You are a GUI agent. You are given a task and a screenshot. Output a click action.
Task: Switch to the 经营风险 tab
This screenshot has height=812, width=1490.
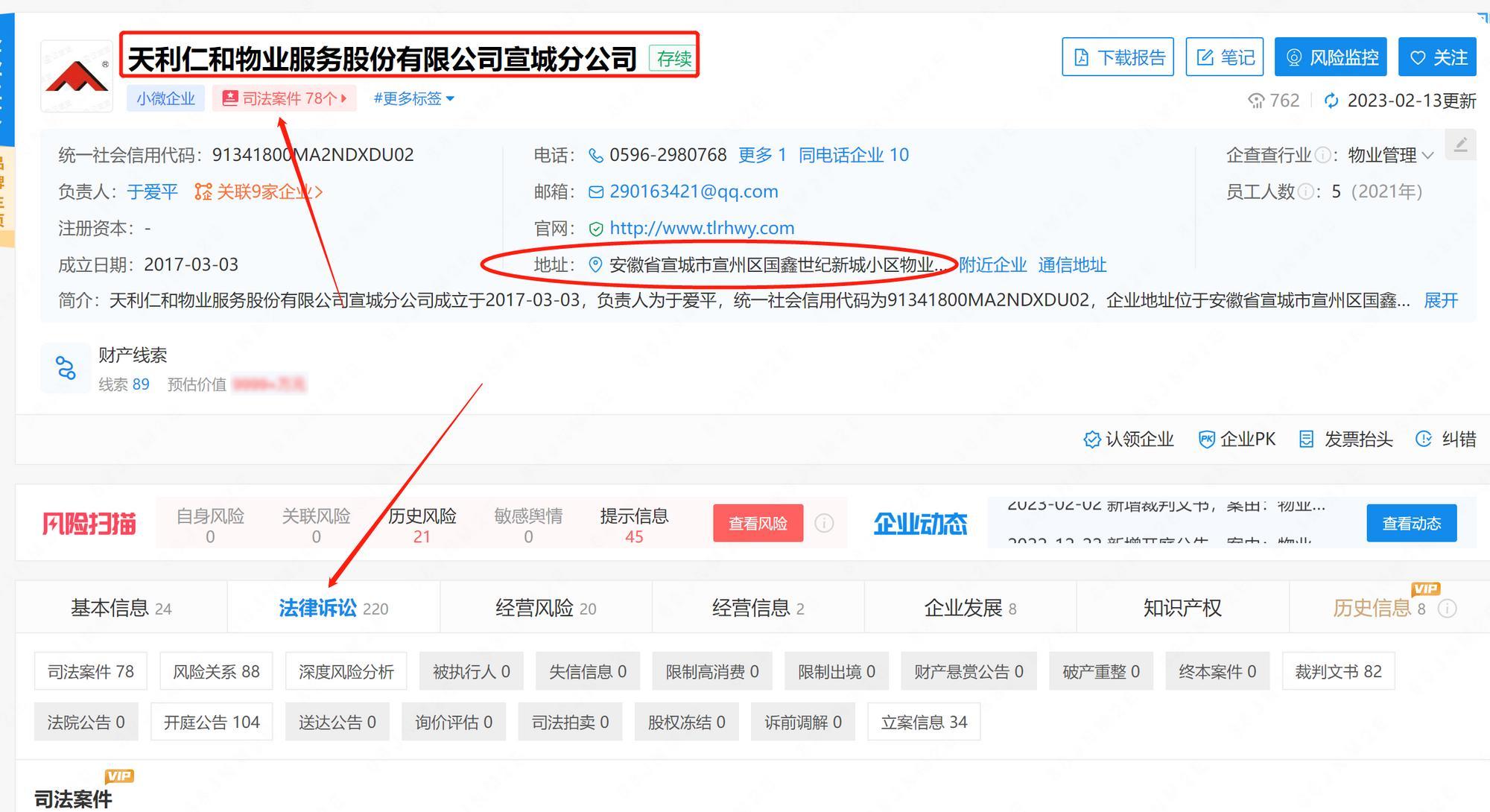[x=545, y=608]
